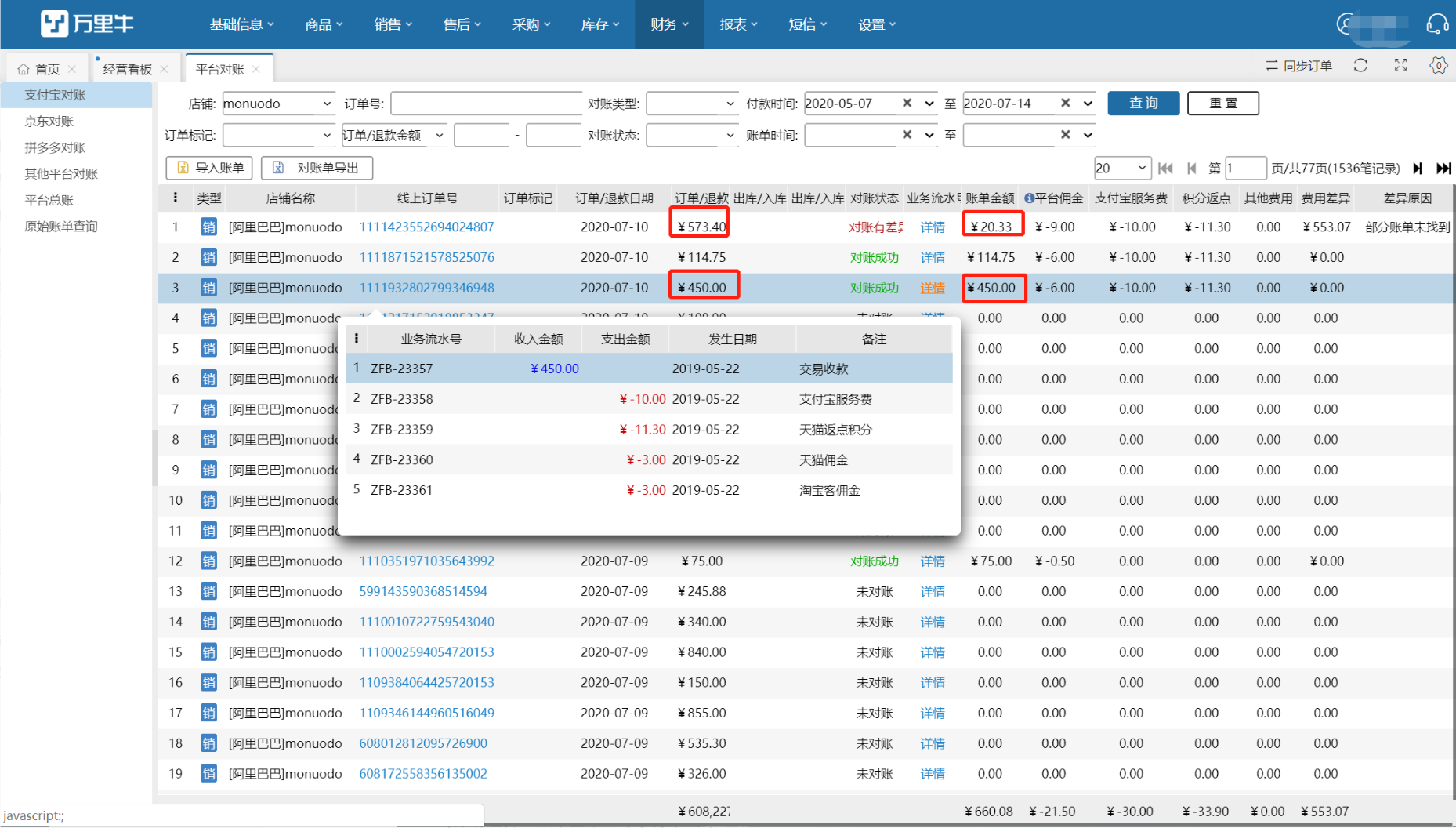Select 拼多多对账 in sidebar
This screenshot has height=828, width=1456.
[55, 147]
